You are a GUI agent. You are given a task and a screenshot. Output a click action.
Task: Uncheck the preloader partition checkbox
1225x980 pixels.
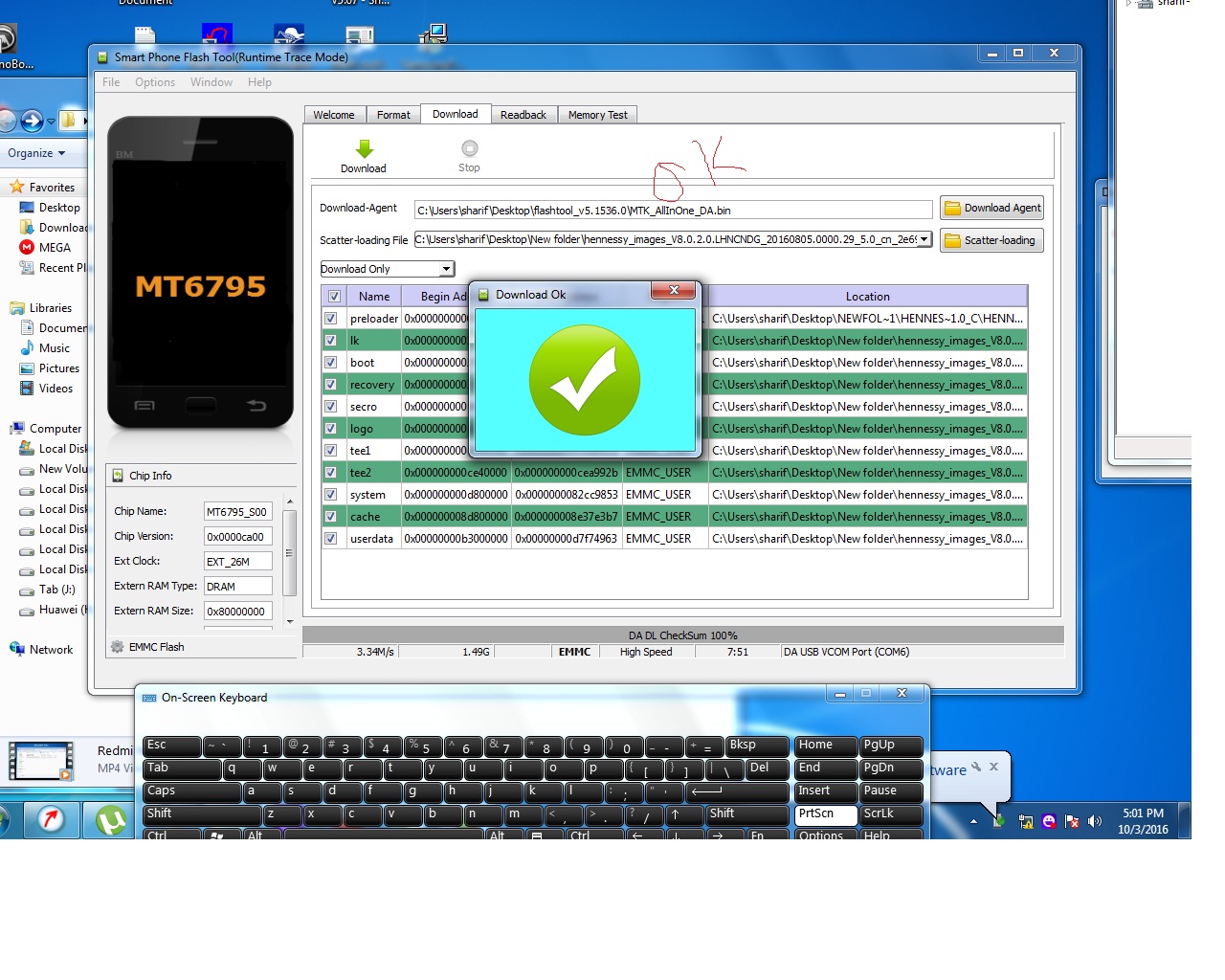click(330, 319)
